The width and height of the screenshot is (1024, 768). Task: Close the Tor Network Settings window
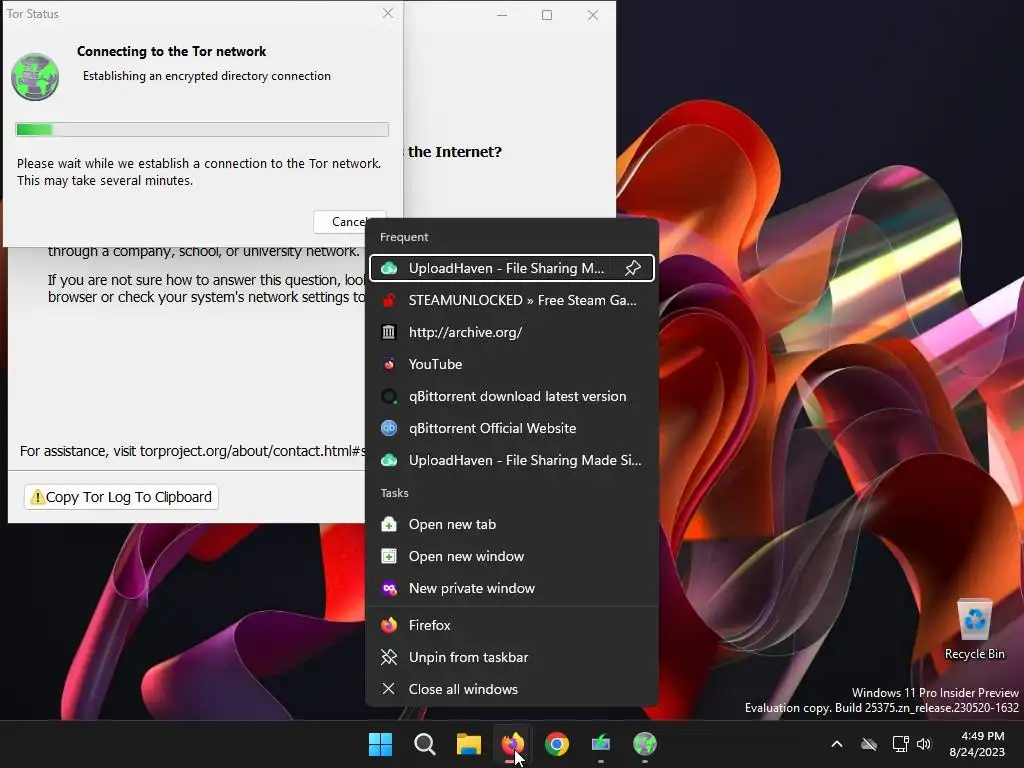point(593,15)
